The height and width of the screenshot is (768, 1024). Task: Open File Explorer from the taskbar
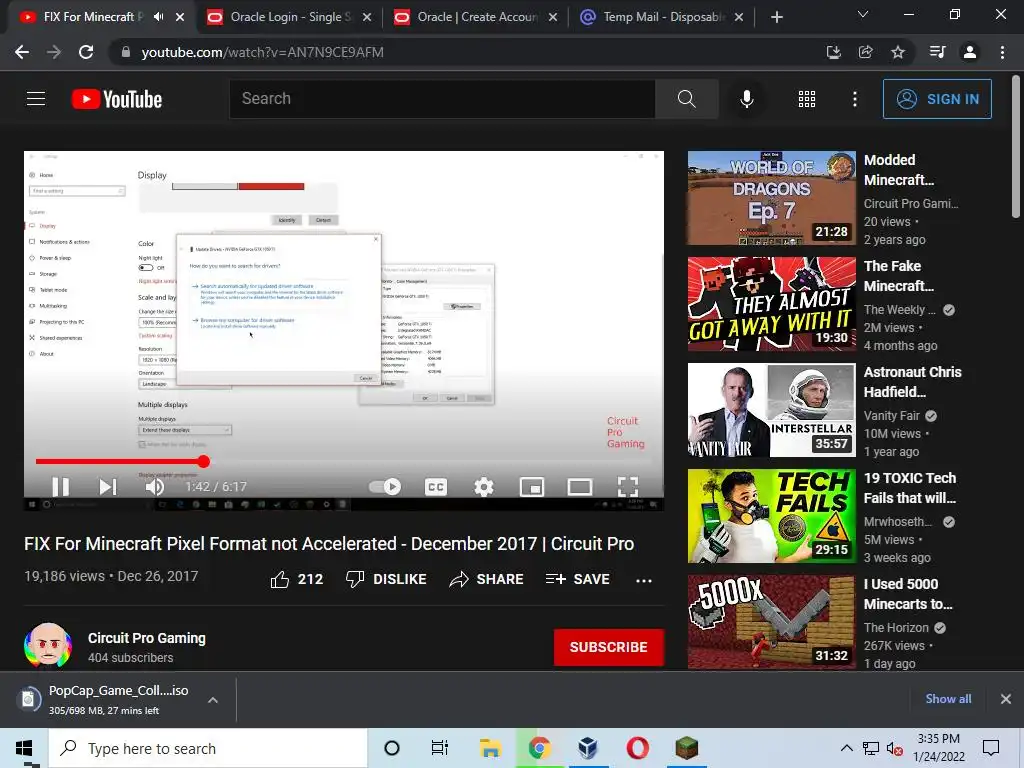pos(490,748)
